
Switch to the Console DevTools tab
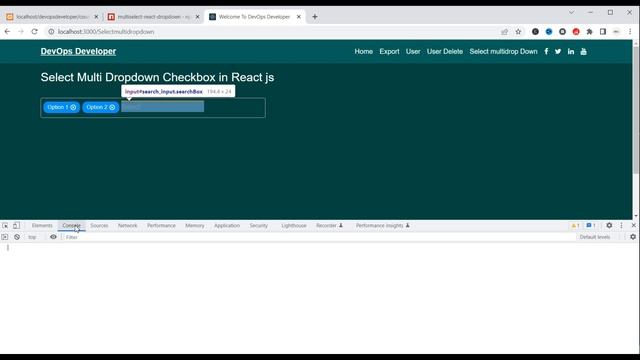coord(71,225)
